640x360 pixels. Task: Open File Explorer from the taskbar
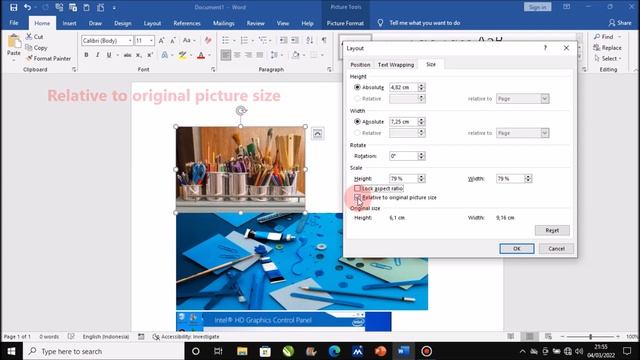pos(242,351)
